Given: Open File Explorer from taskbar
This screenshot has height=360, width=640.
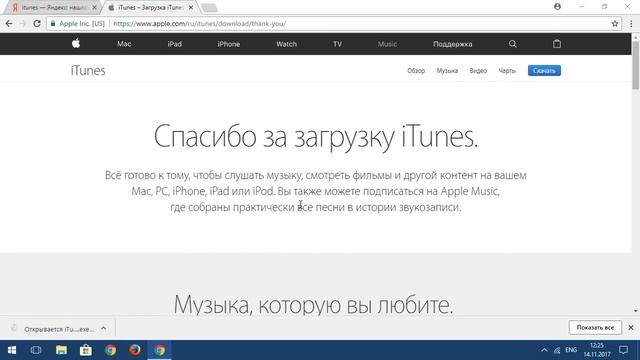Looking at the screenshot, I should click(x=61, y=350).
